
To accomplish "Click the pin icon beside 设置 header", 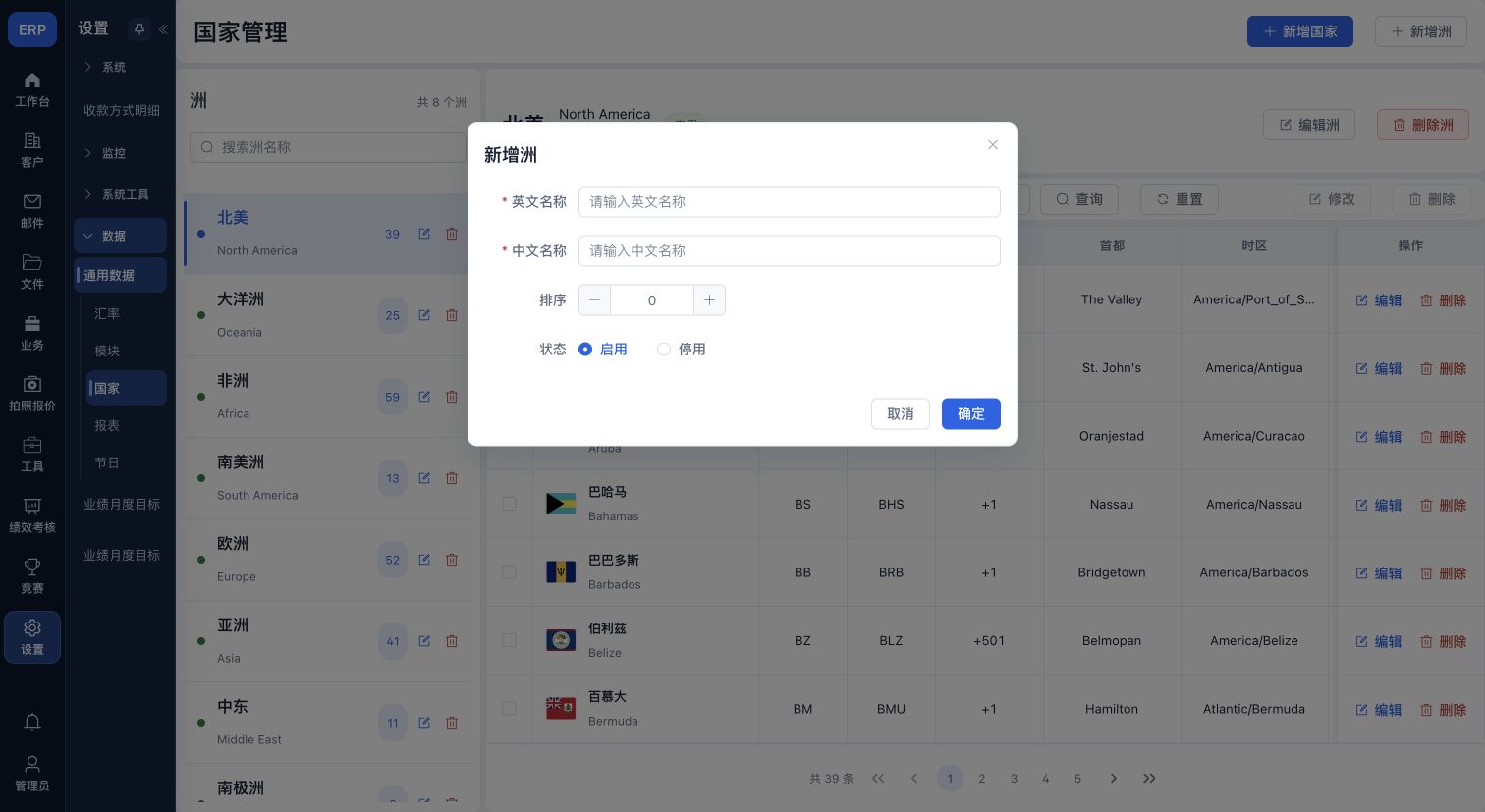I will tap(139, 29).
